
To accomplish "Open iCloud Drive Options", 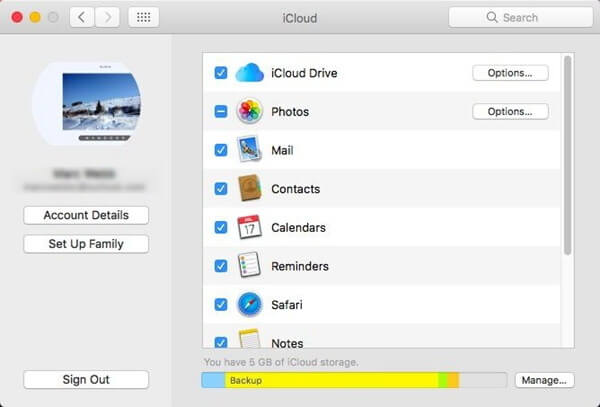I will pos(510,73).
